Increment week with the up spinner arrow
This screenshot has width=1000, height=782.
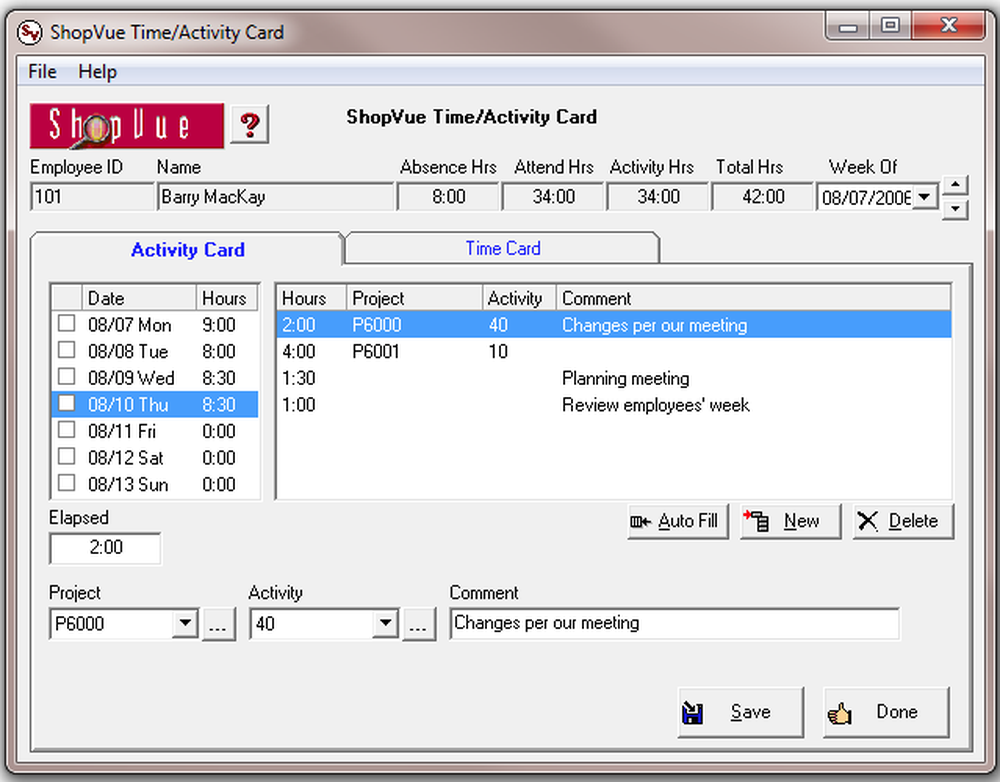click(955, 185)
